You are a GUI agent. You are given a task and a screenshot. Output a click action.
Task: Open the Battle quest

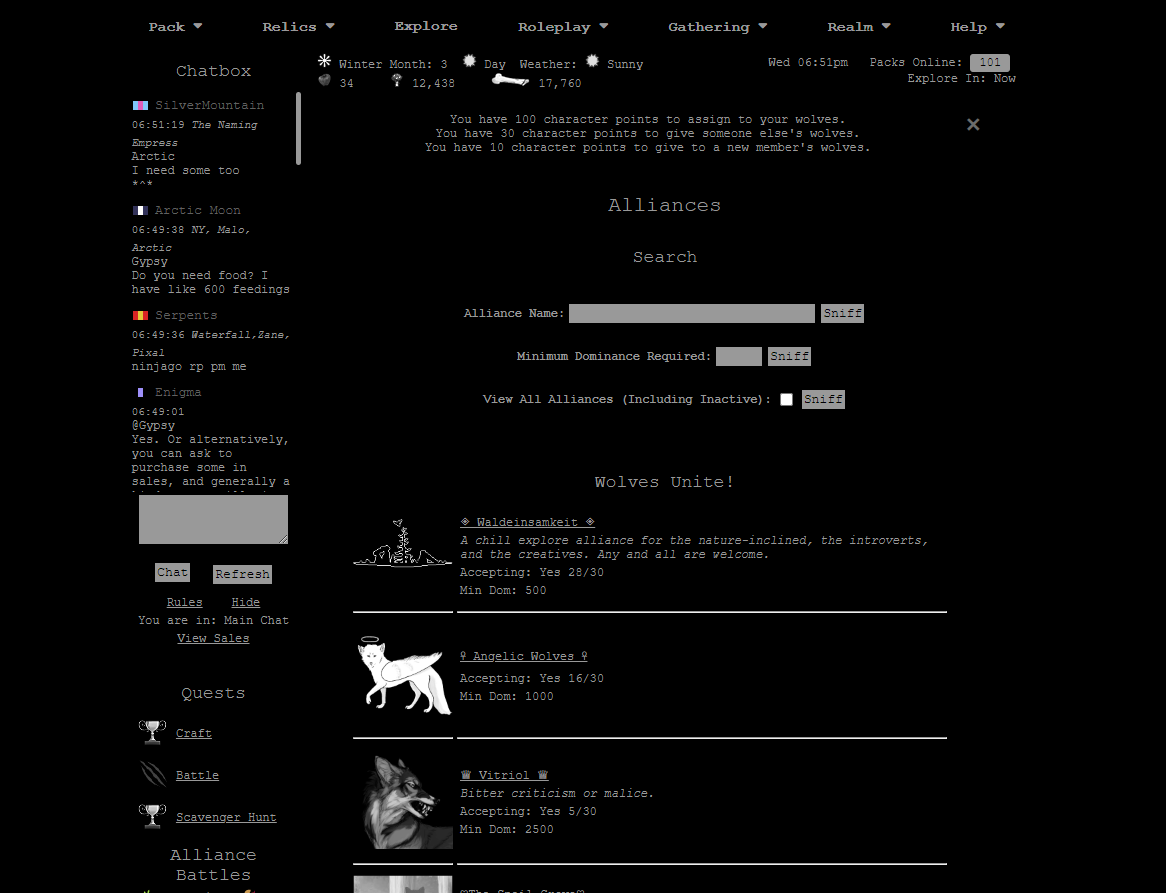click(x=197, y=776)
